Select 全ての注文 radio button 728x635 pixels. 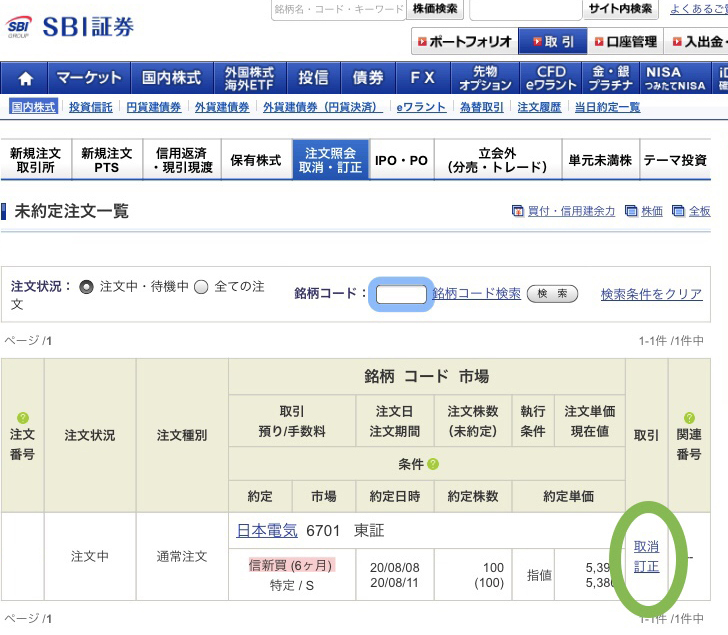pyautogui.click(x=201, y=287)
